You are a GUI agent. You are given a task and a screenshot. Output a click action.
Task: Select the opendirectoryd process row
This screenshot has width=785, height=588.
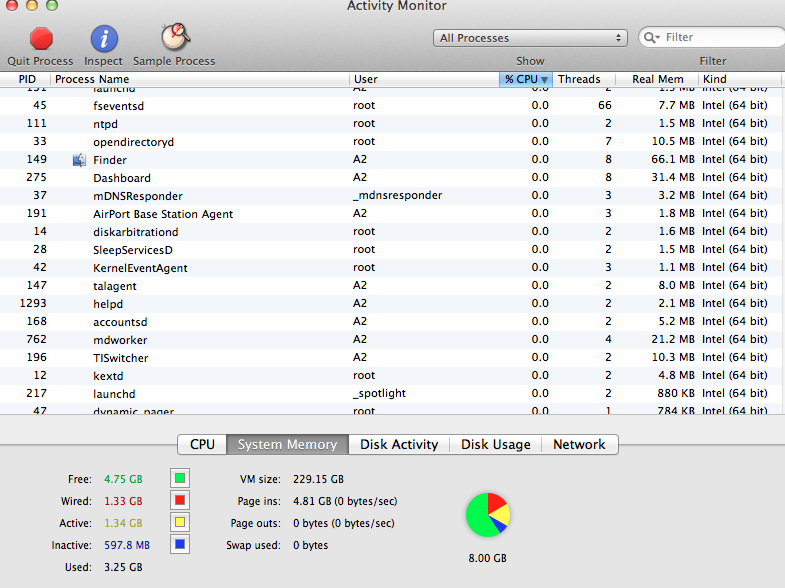pyautogui.click(x=392, y=142)
